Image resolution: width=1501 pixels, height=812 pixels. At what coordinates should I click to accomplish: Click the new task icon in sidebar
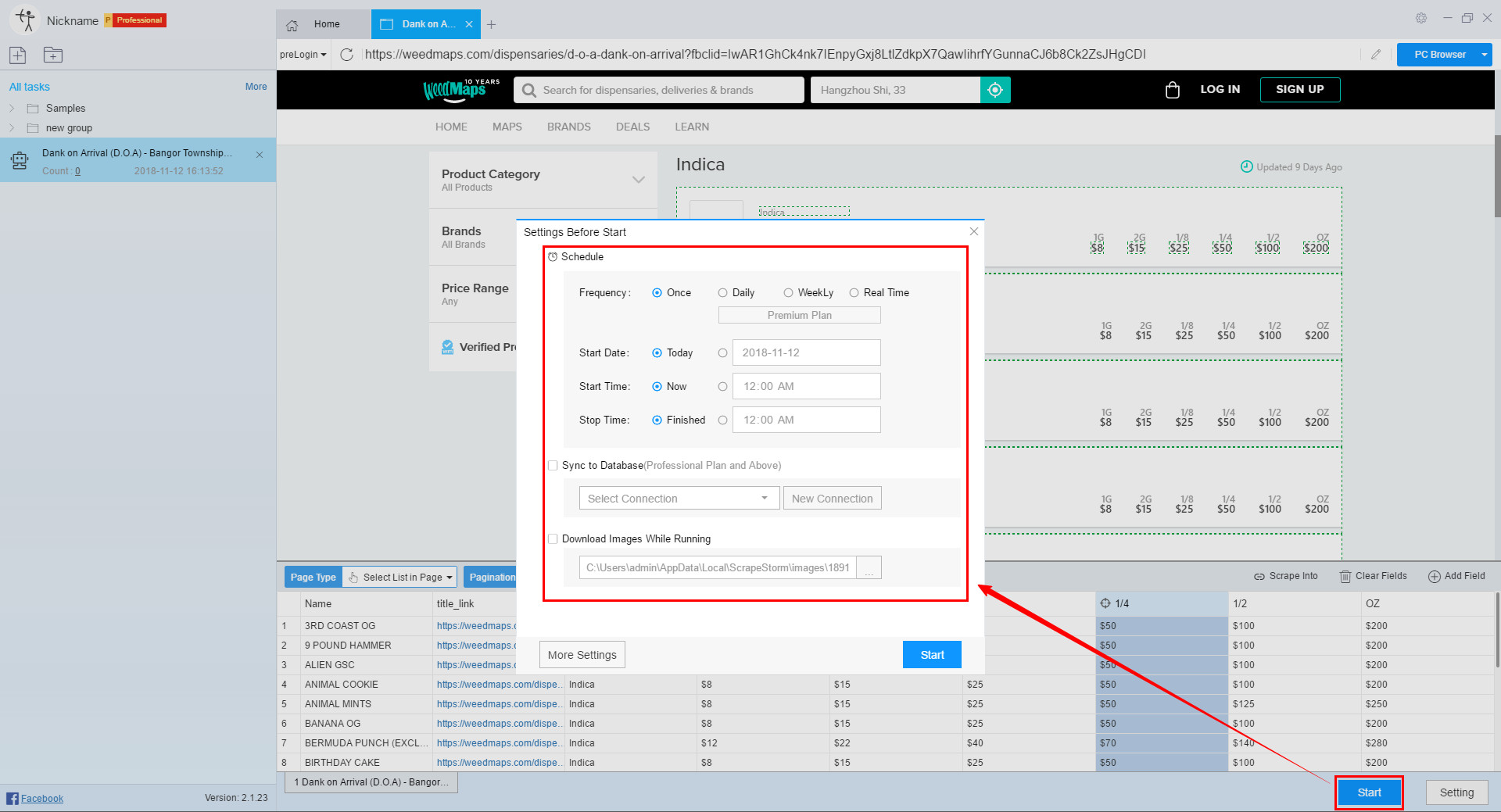18,55
